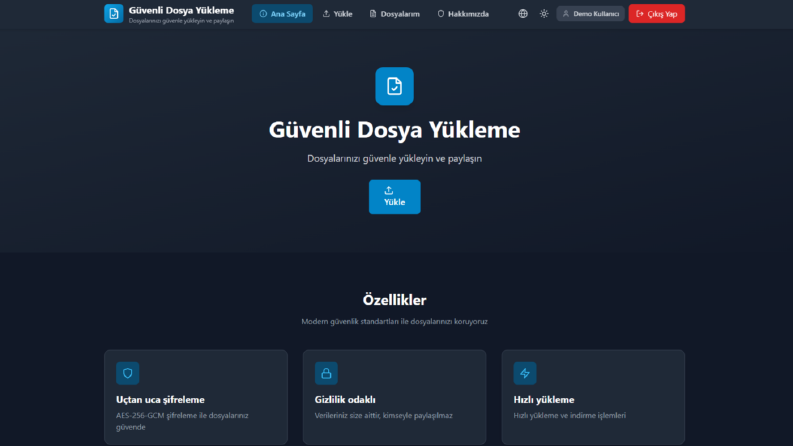The image size is (793, 446).
Task: Click the lightning bolt icon on fast upload card
Action: point(525,373)
